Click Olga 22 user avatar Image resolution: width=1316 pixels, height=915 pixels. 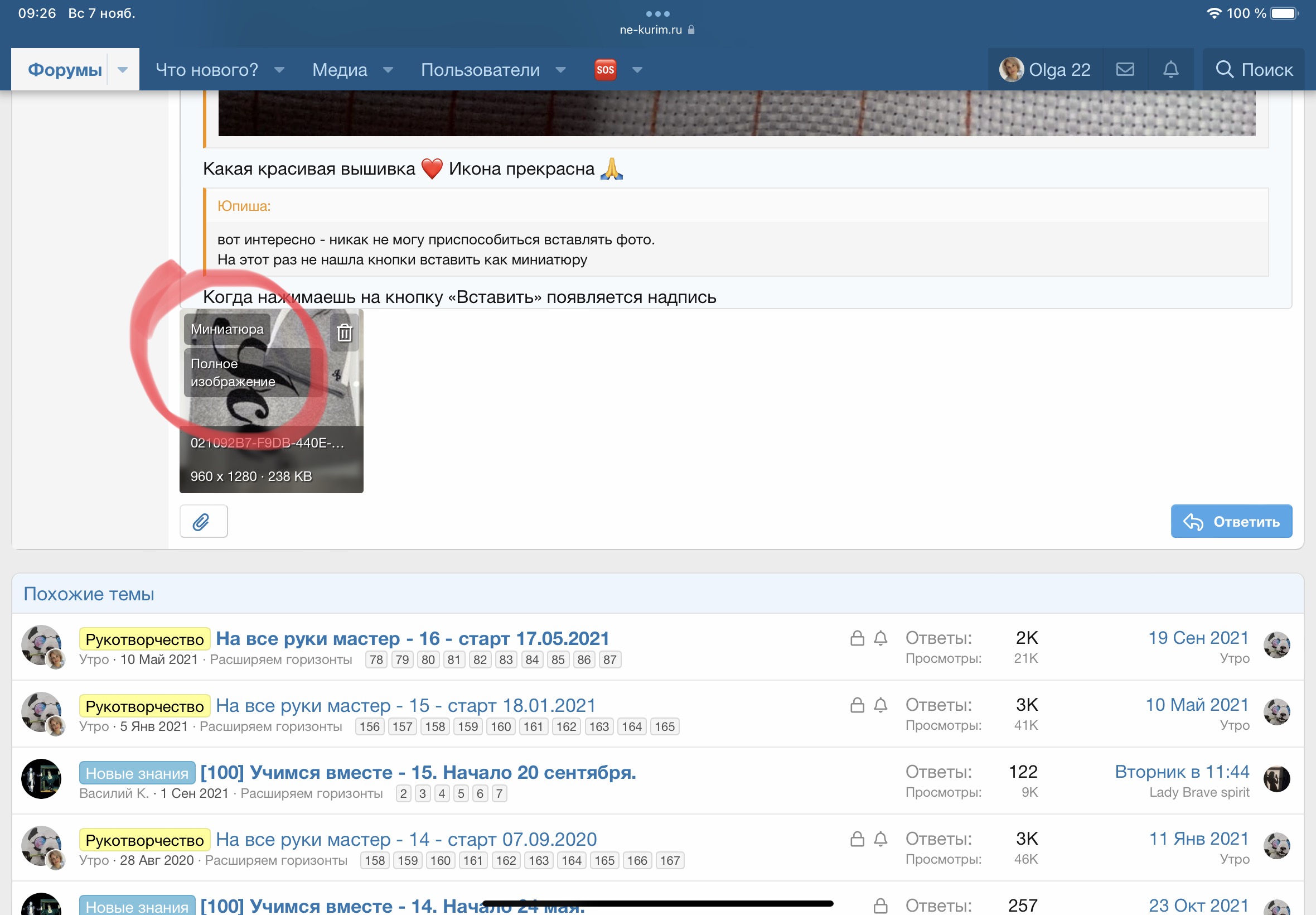pos(1011,69)
